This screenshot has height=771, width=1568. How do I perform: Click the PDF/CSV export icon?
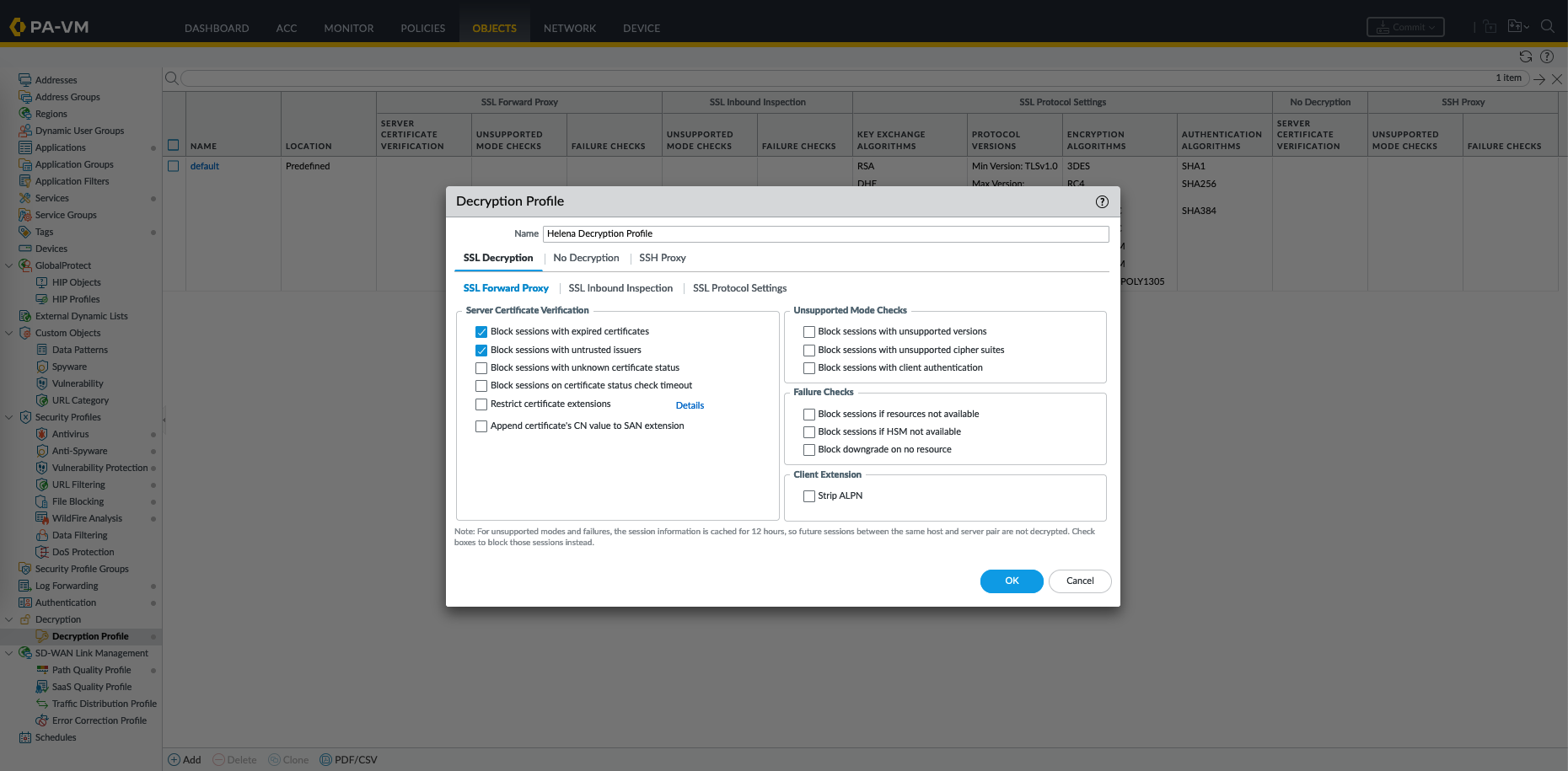[326, 759]
